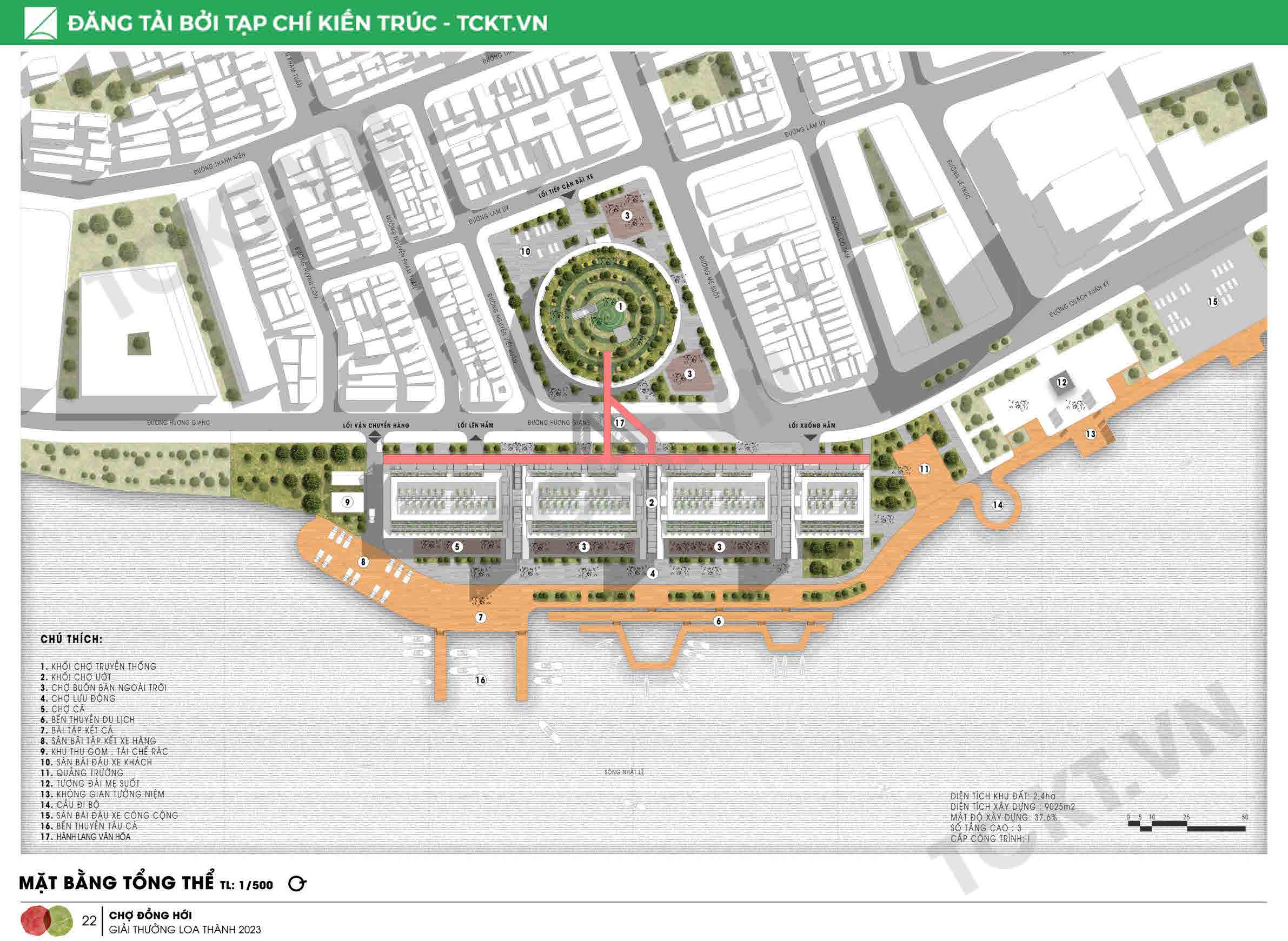Click the scale text TL: 1/500
The image size is (1288, 941).
(247, 885)
